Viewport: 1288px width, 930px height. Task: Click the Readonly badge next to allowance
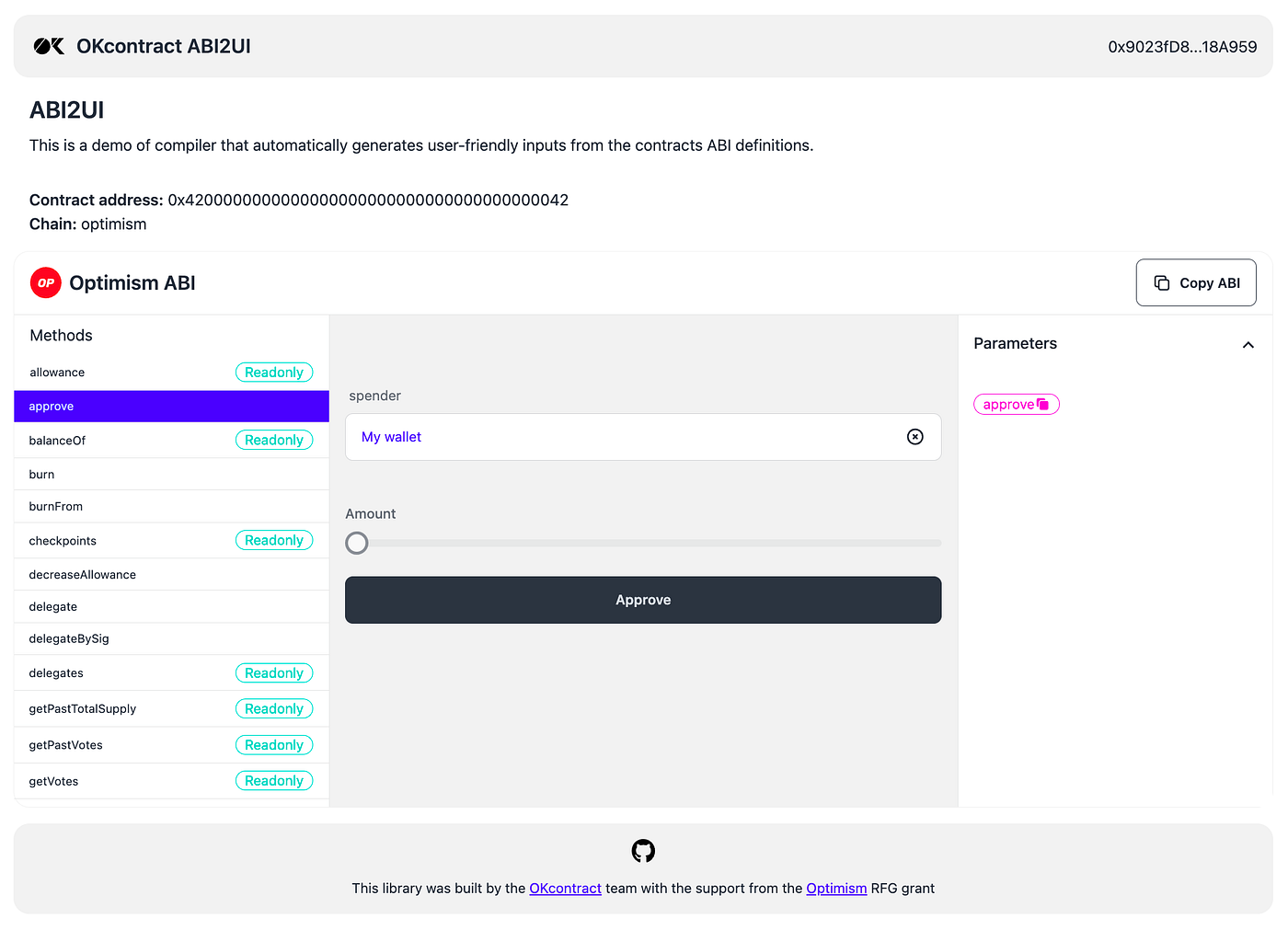coord(274,373)
